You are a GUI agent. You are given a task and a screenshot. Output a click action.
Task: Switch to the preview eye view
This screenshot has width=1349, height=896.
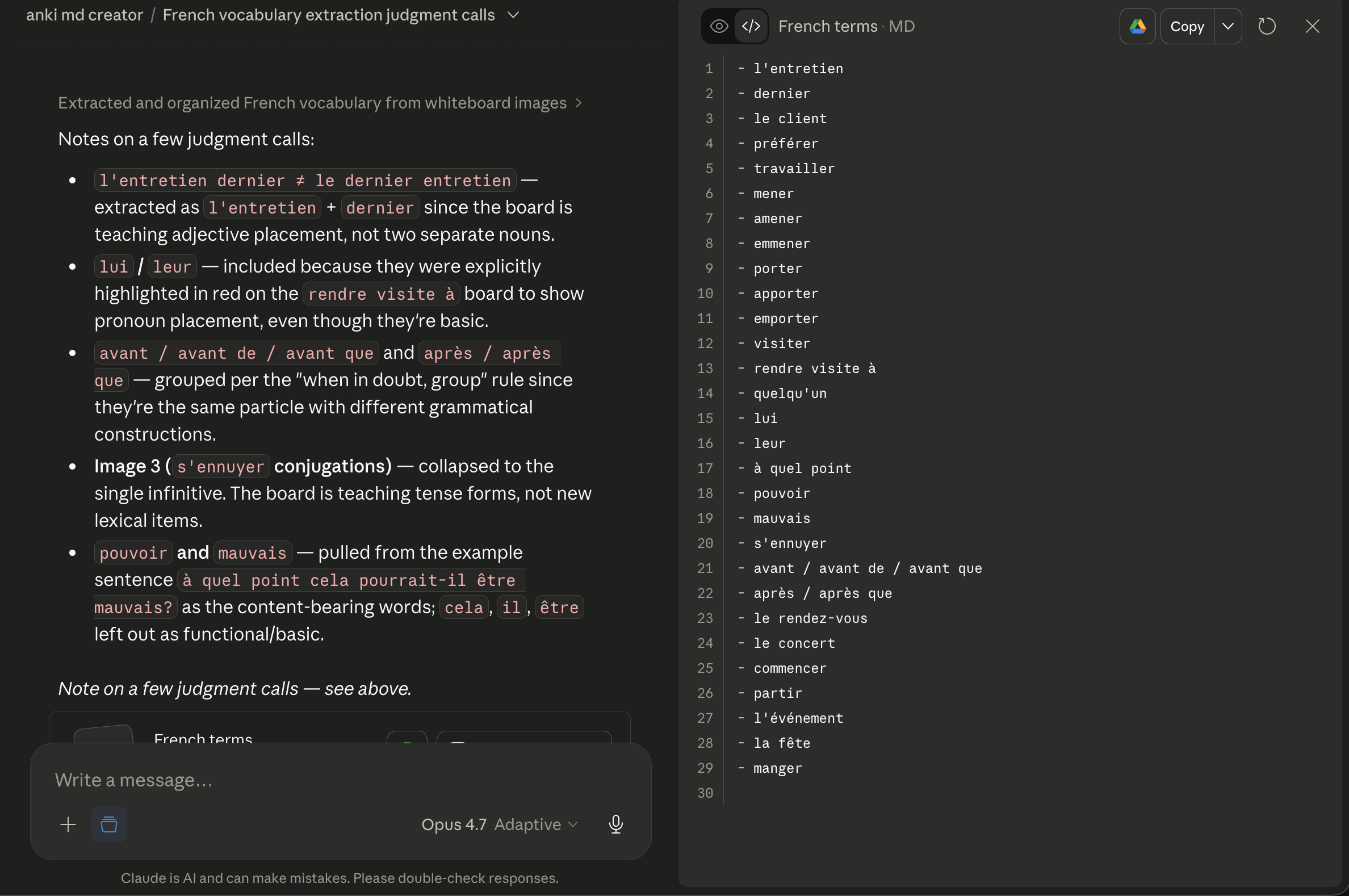pos(718,26)
